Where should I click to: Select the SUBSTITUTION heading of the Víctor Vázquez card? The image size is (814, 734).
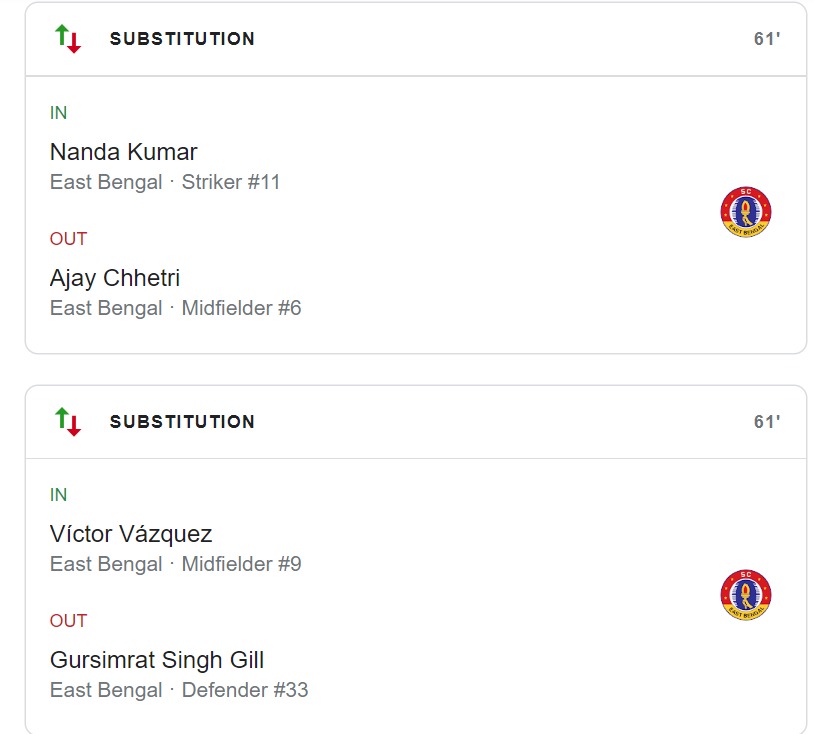(x=182, y=422)
